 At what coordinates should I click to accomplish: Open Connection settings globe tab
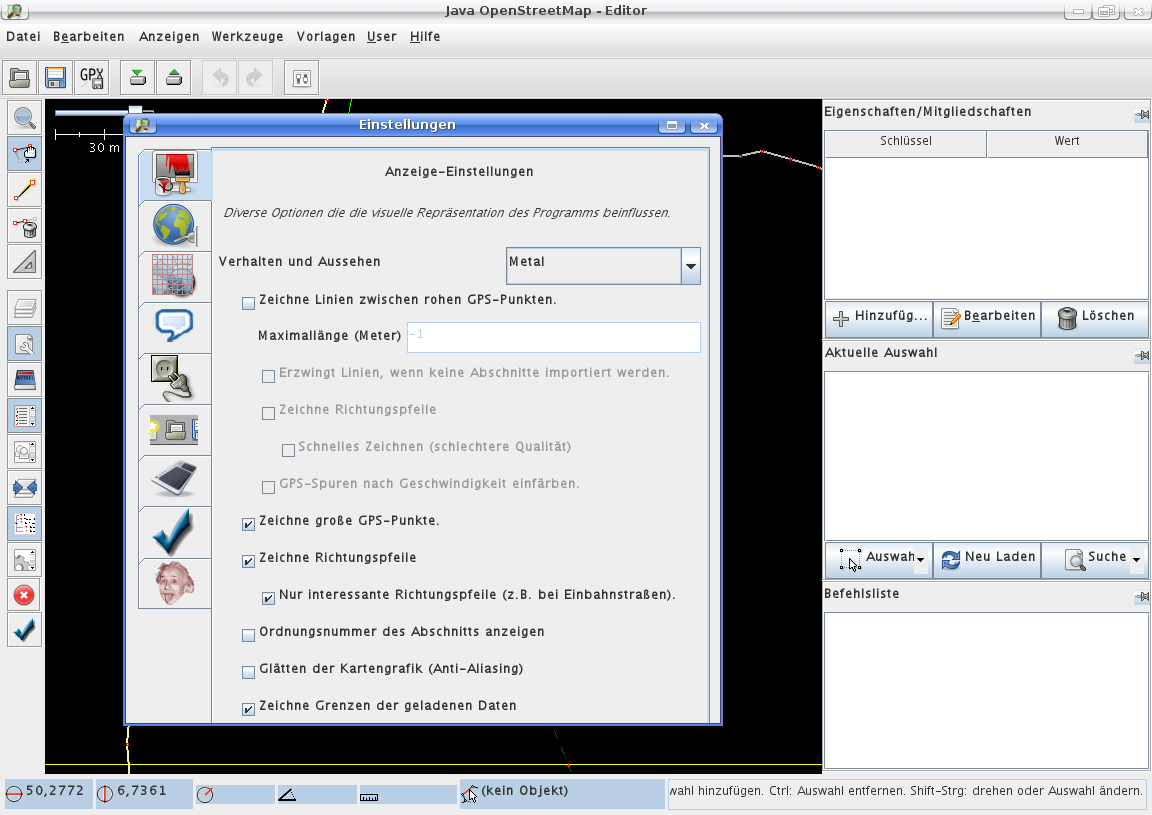click(175, 226)
